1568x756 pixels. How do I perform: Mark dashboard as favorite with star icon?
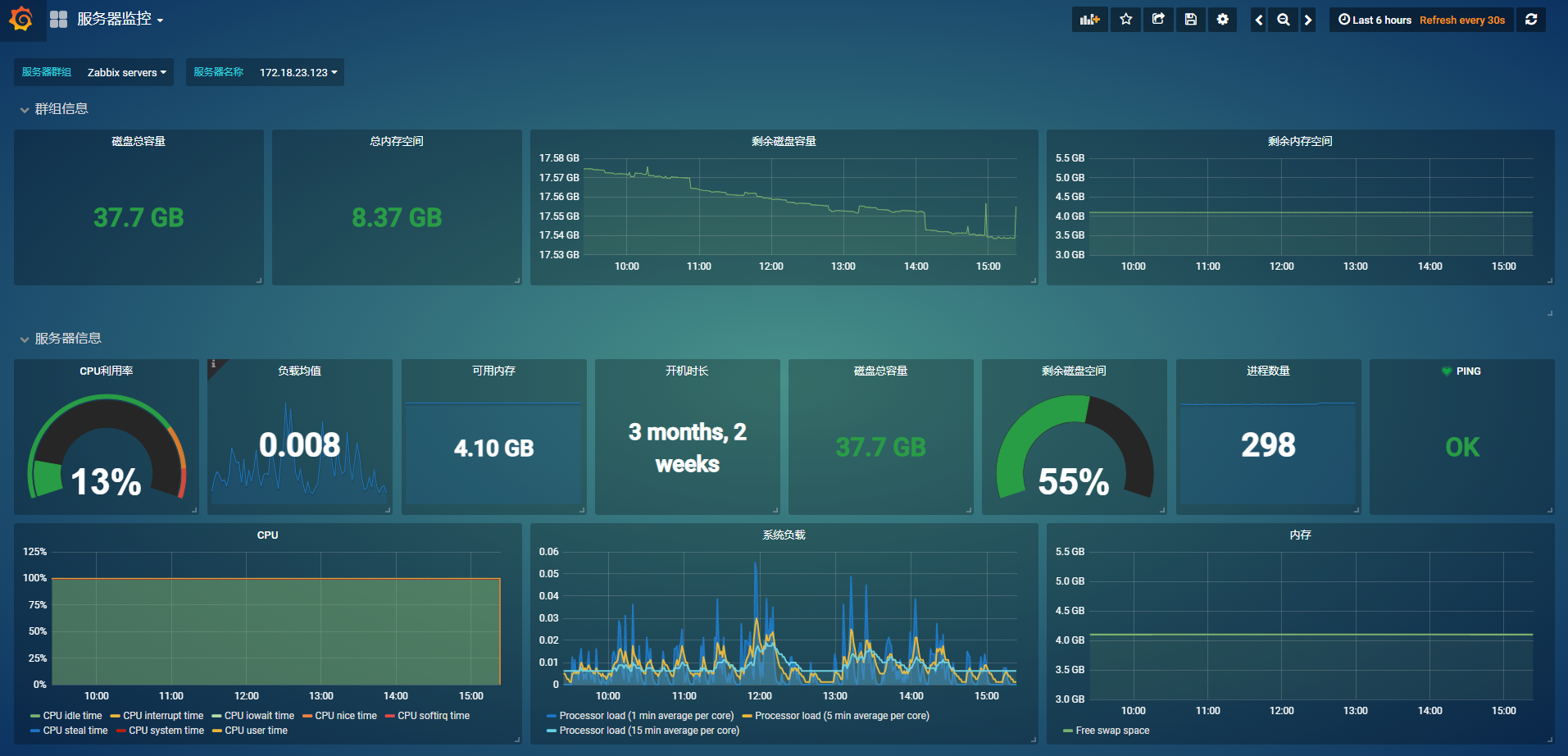[1125, 19]
